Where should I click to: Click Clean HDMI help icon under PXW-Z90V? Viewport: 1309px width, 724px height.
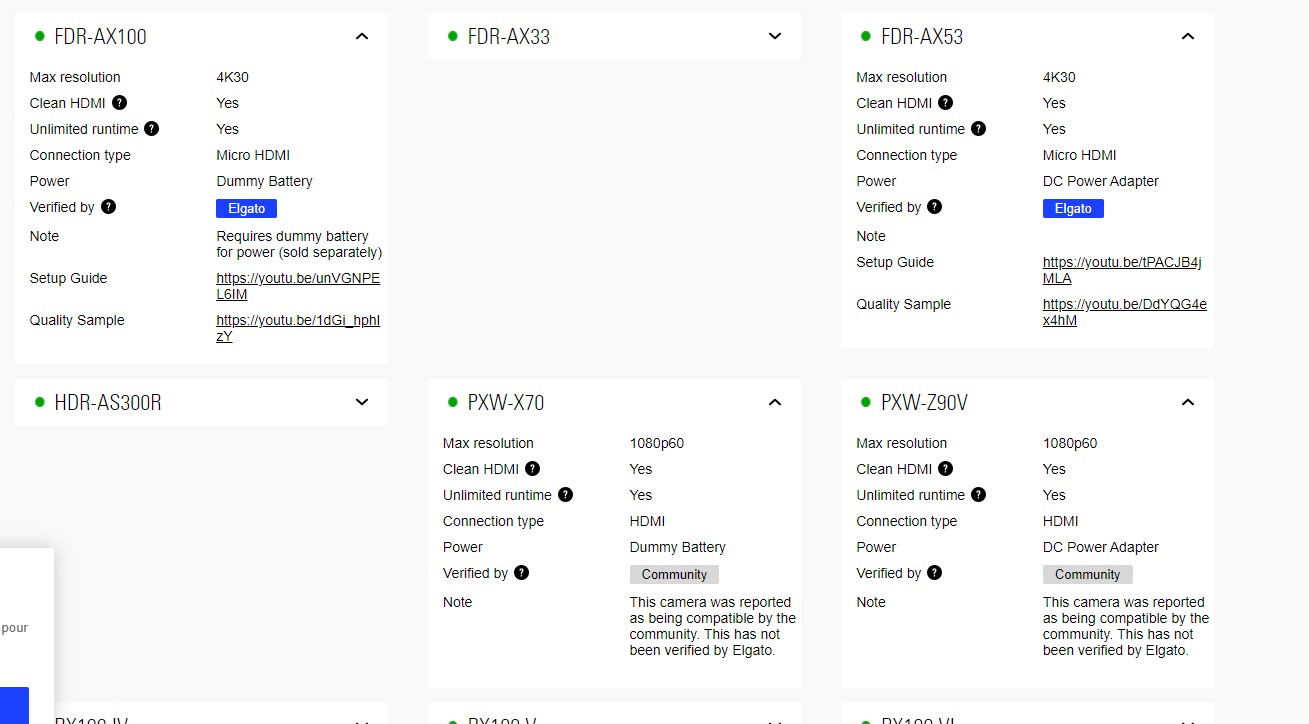pyautogui.click(x=946, y=469)
